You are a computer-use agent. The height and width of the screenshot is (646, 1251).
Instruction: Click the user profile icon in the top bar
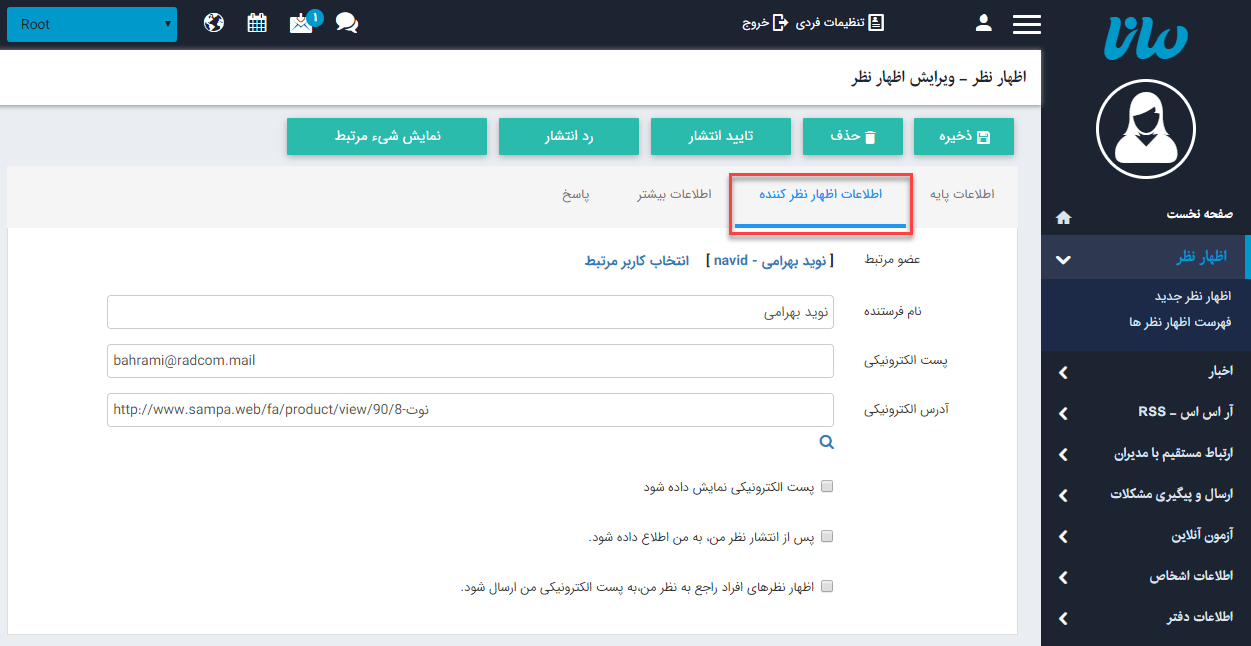[983, 21]
